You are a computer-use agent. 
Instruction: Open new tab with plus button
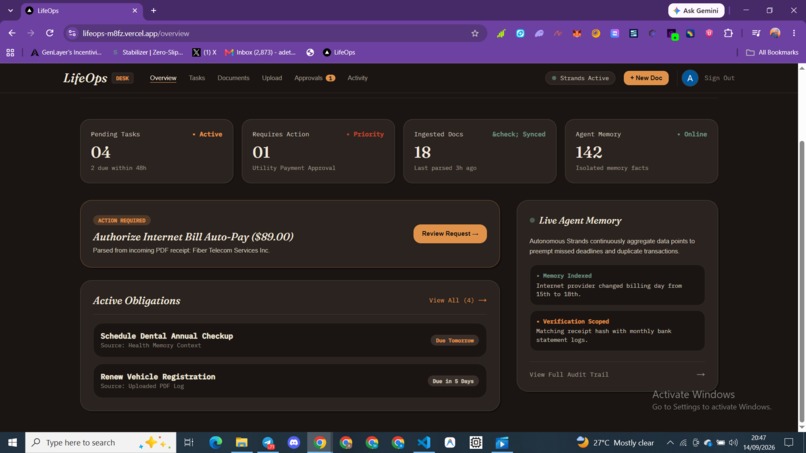(153, 10)
